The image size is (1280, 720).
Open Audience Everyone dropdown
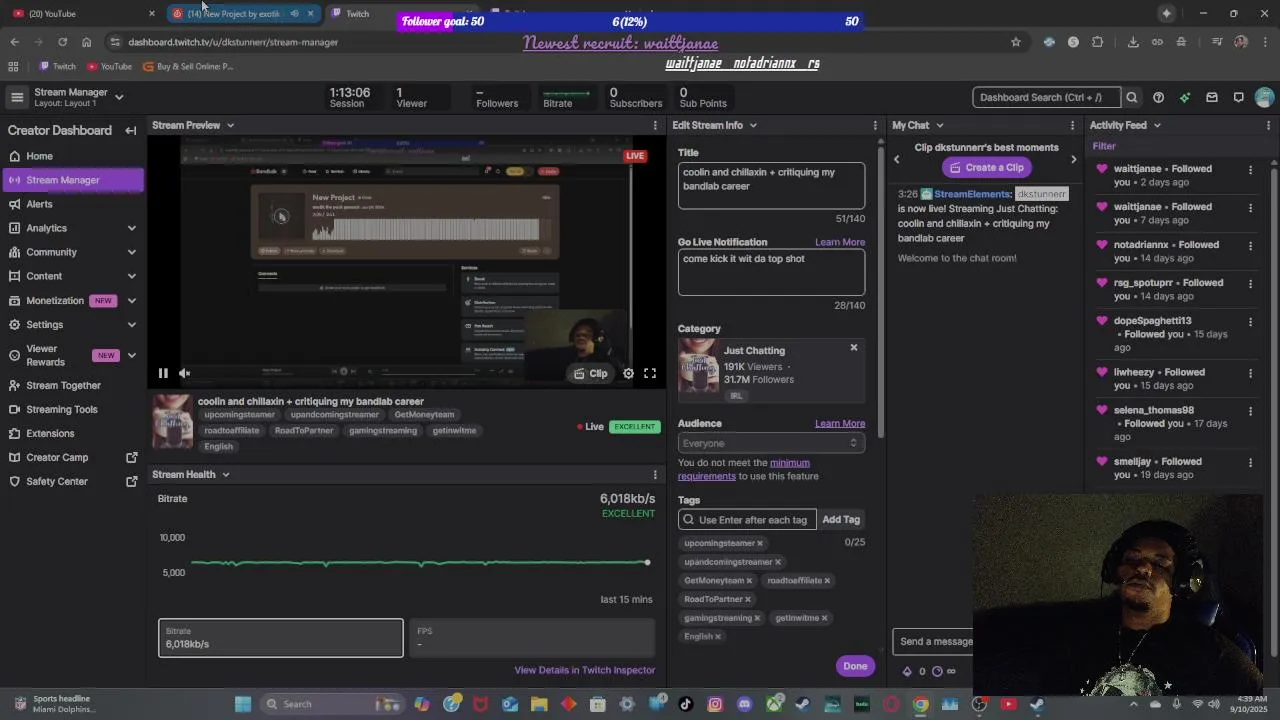click(x=771, y=443)
